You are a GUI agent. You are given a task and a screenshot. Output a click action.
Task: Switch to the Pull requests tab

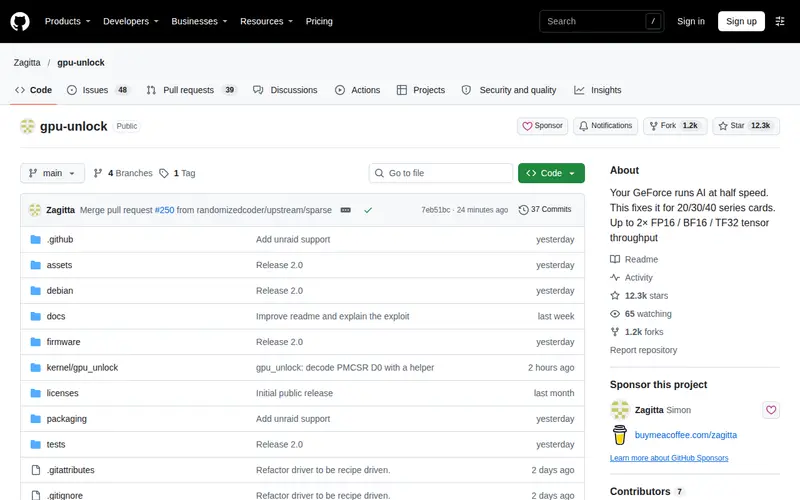tap(191, 90)
